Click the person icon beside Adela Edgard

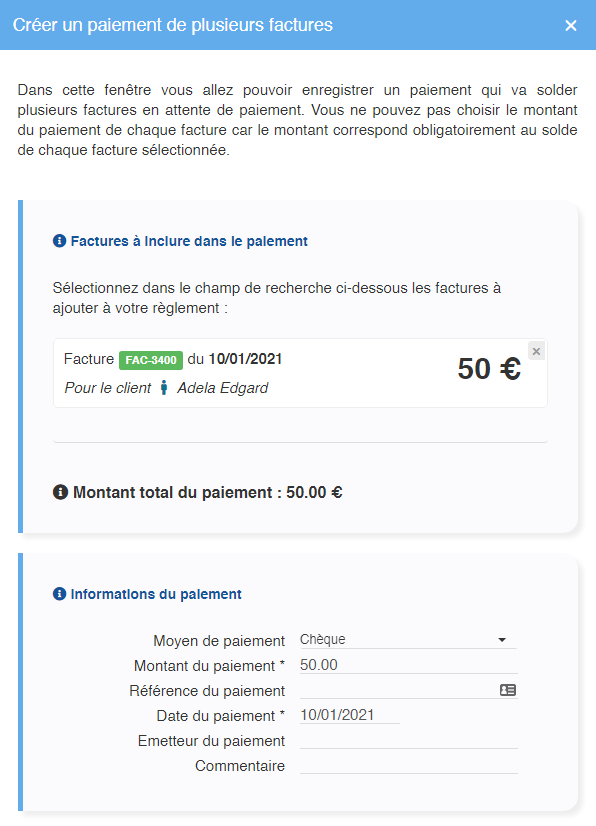164,388
